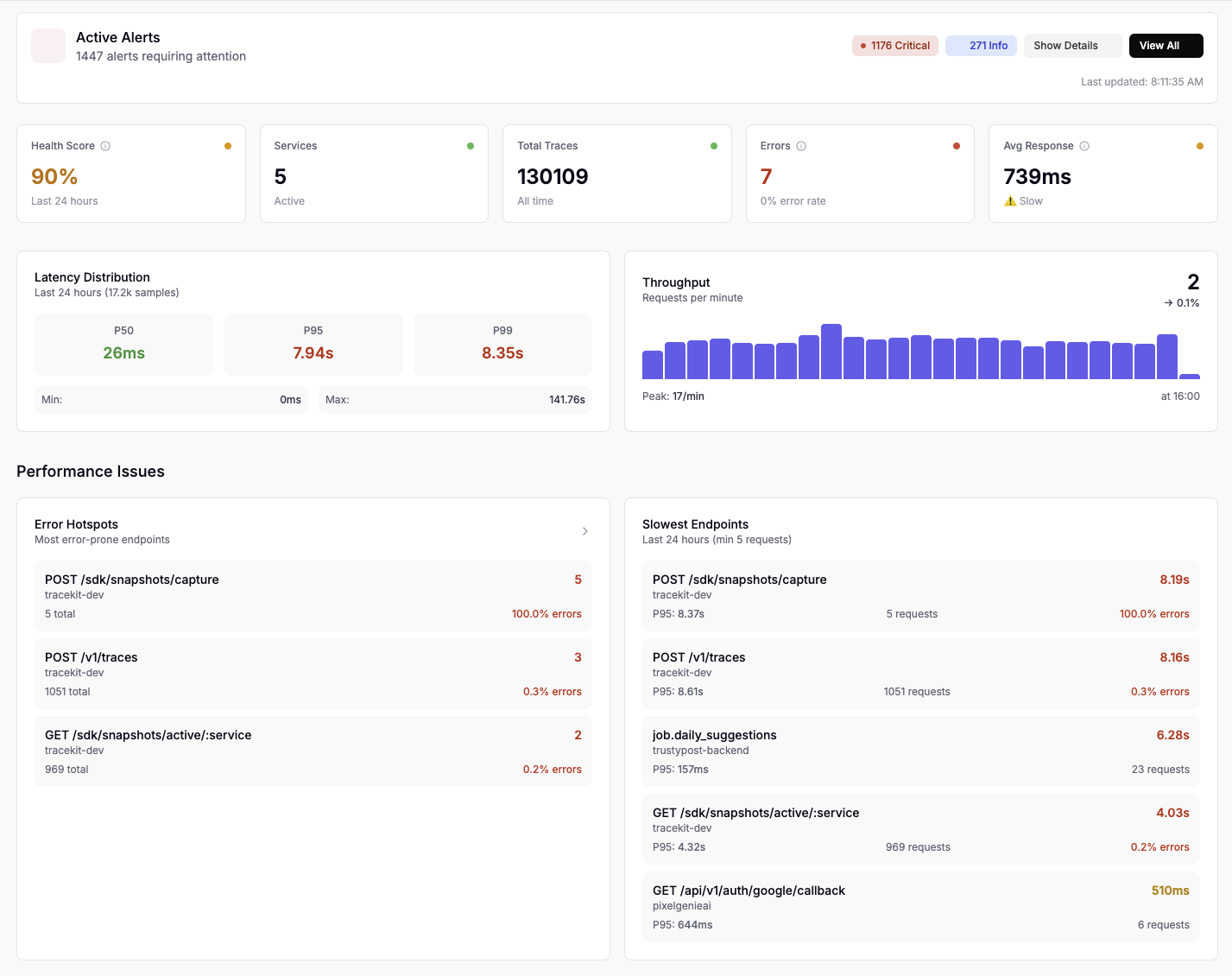
Task: Click the yellow status dot on Health Score card
Action: tap(228, 146)
